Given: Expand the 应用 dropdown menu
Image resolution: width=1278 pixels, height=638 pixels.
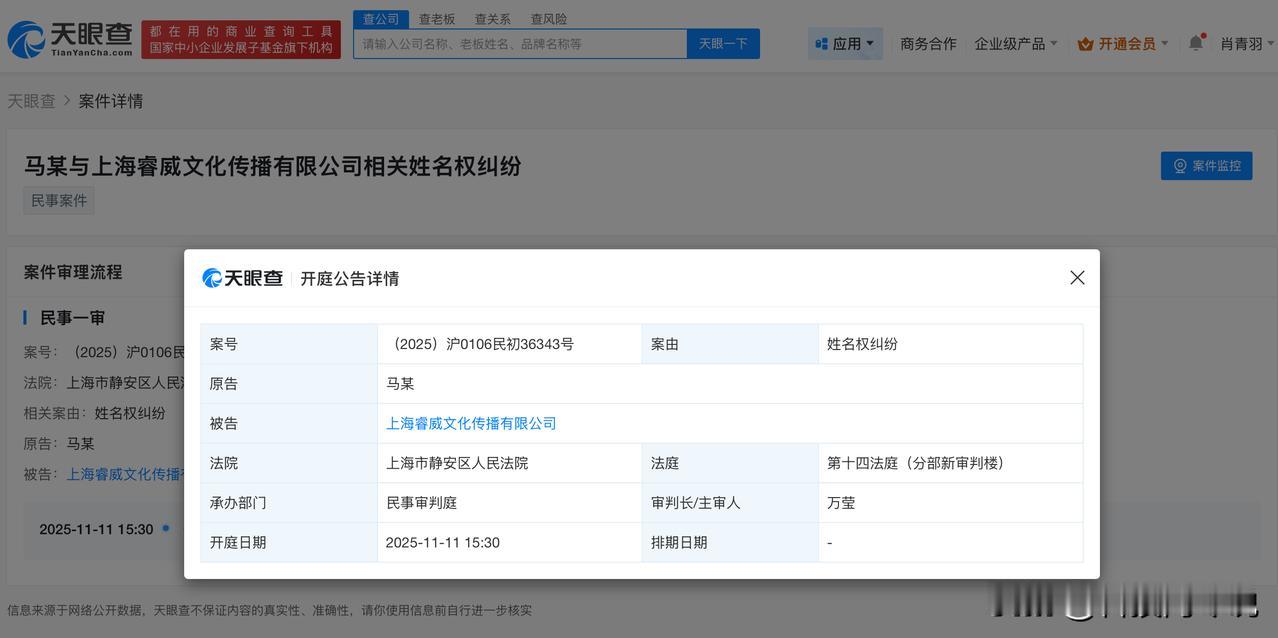Looking at the screenshot, I should (845, 43).
